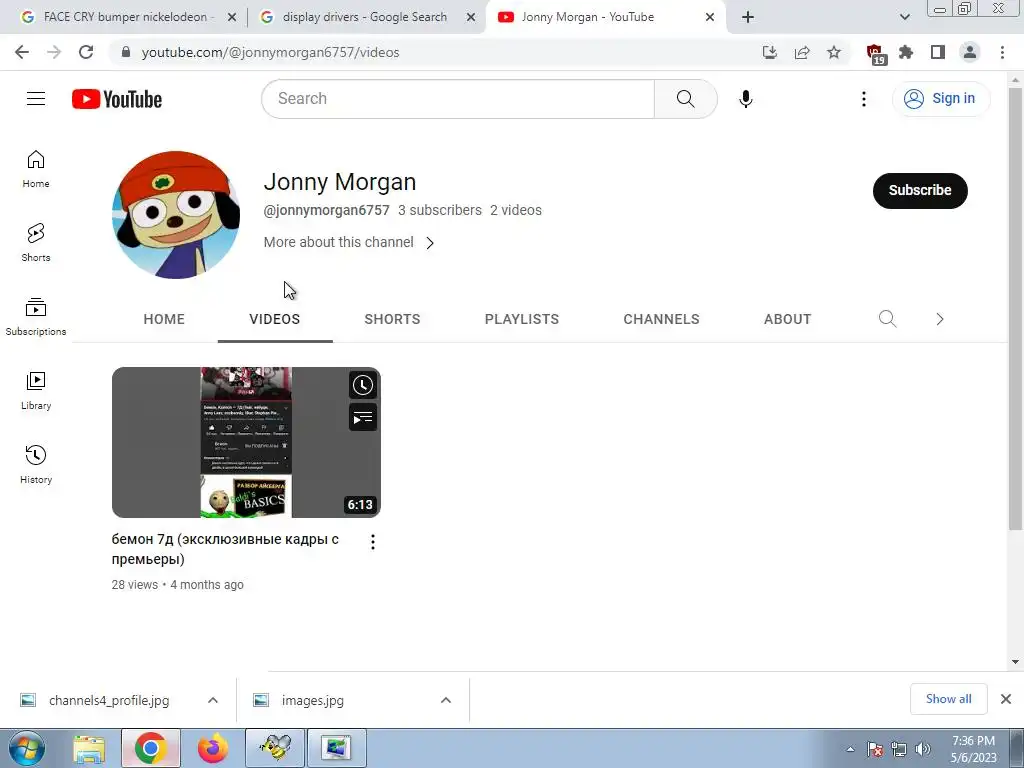Open the Windows Start menu
Image resolution: width=1024 pixels, height=768 pixels.
(x=26, y=748)
